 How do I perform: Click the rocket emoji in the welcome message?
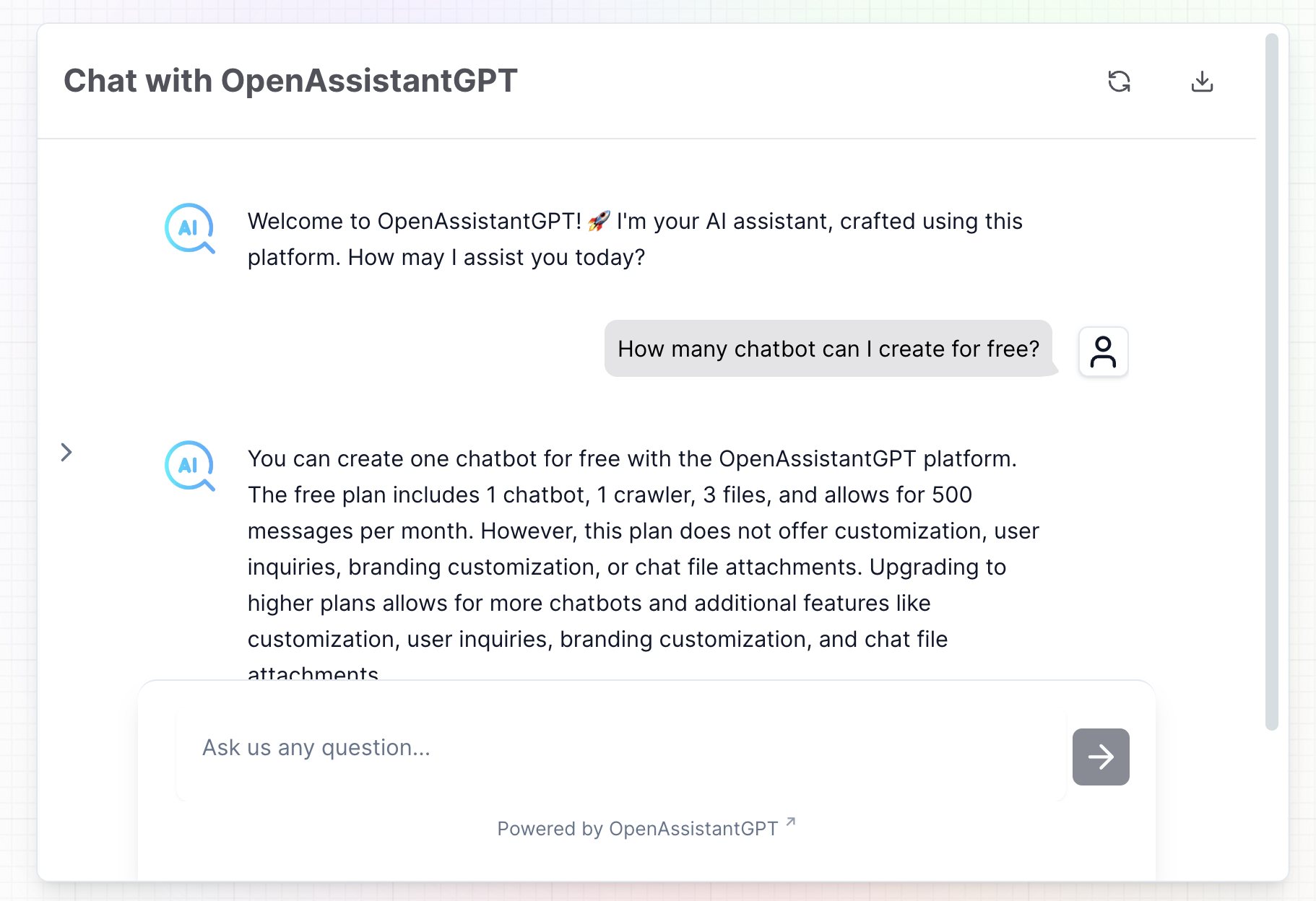tap(599, 221)
